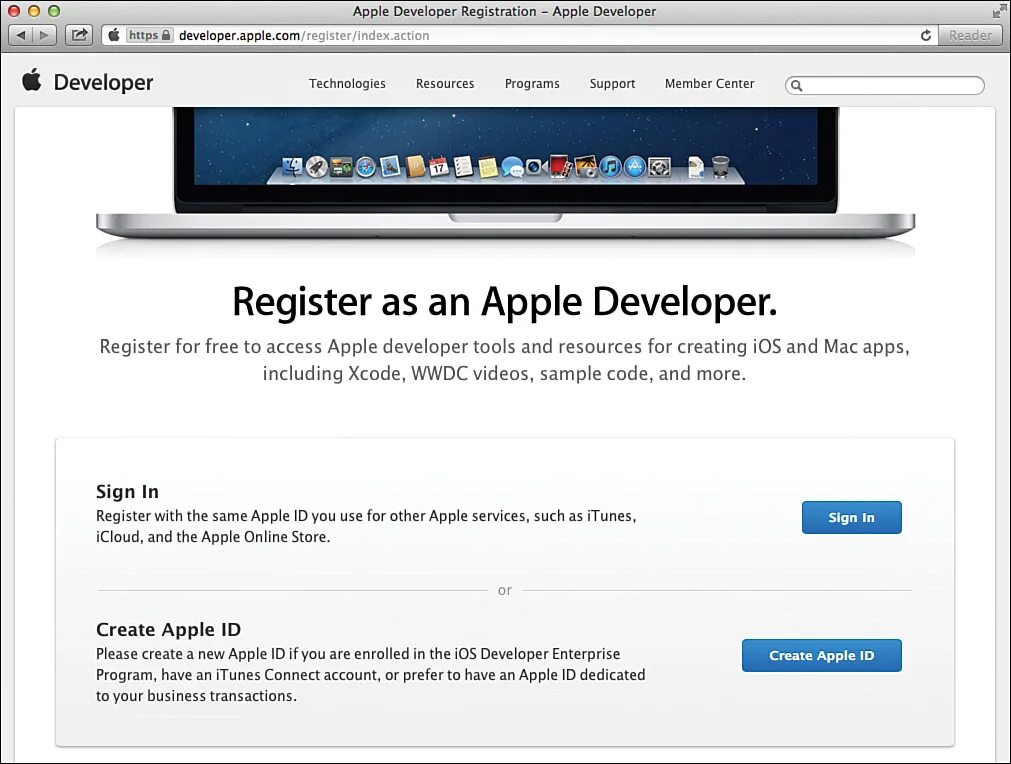Open the Programs menu
Viewport: 1011px width, 764px height.
pyautogui.click(x=532, y=84)
